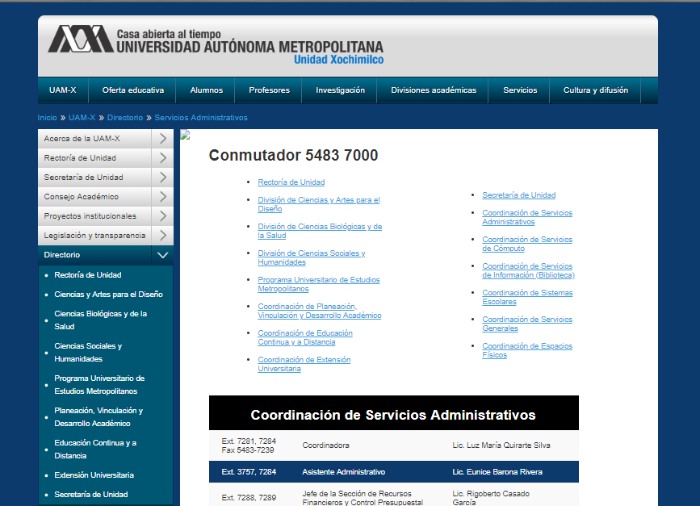This screenshot has height=506, width=700.
Task: Collapse the Directorio section chevron
Action: point(162,255)
